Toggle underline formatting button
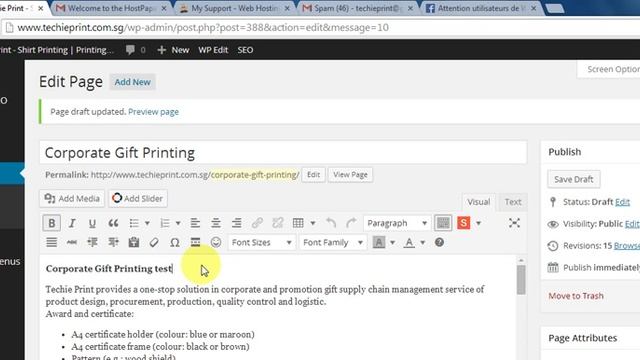Screen dimensions: 640x360 point(92,223)
